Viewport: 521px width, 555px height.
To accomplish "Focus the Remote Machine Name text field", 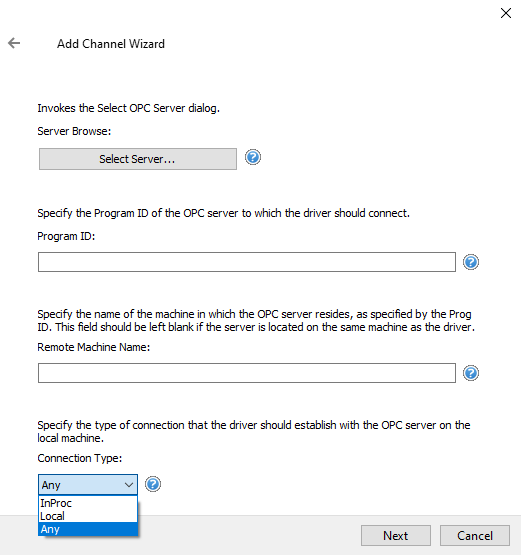I will click(x=247, y=373).
